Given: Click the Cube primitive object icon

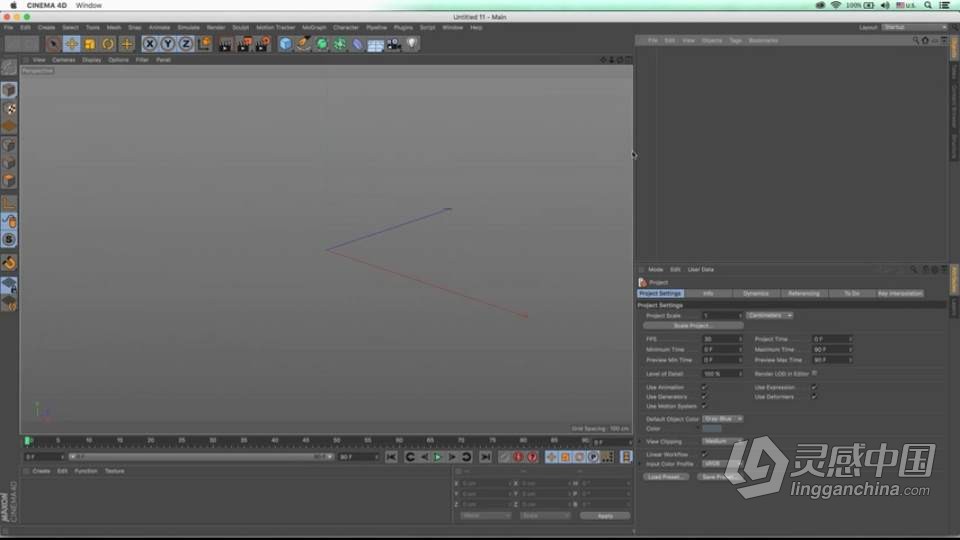Looking at the screenshot, I should [x=286, y=44].
